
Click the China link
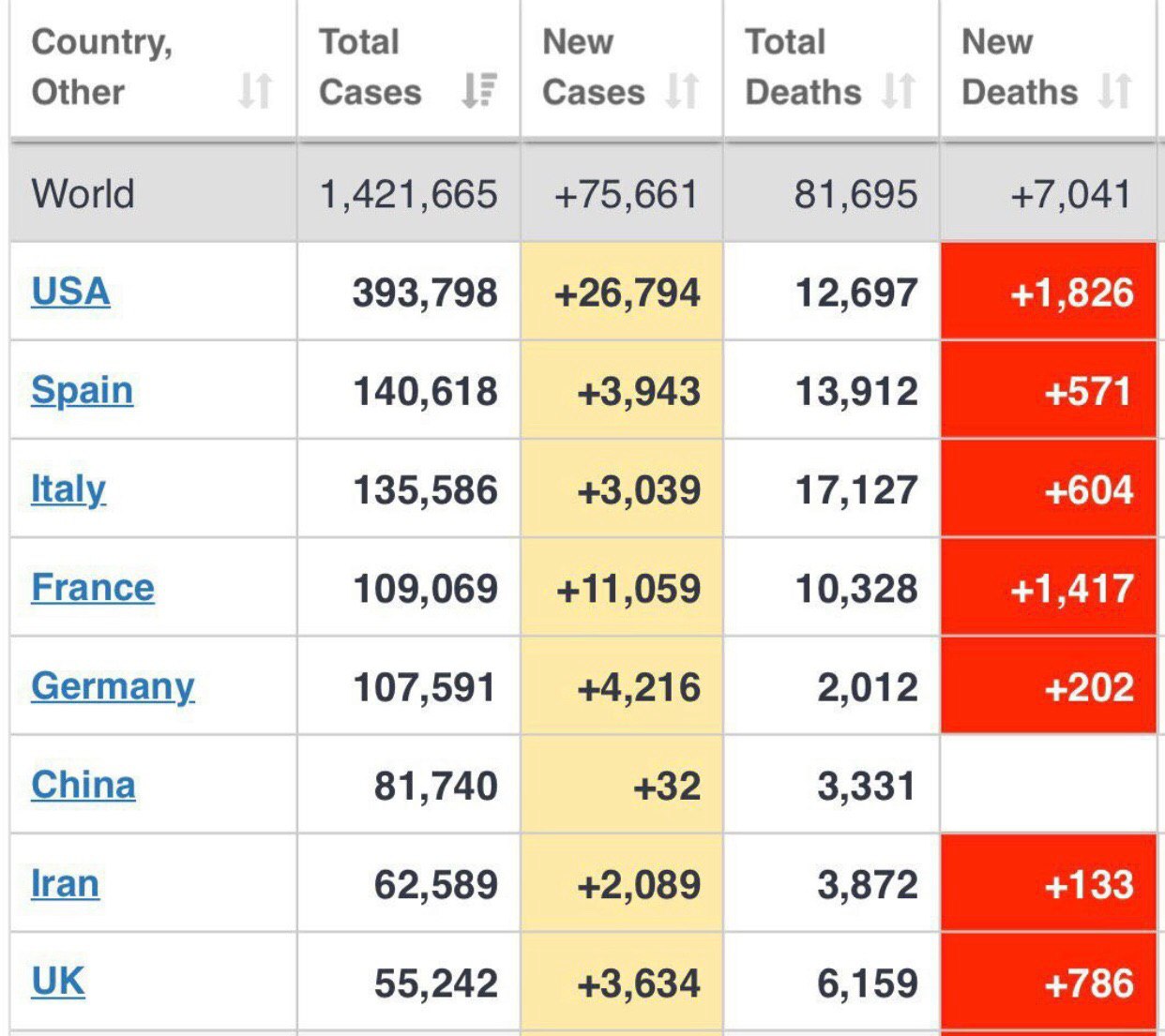coord(83,785)
